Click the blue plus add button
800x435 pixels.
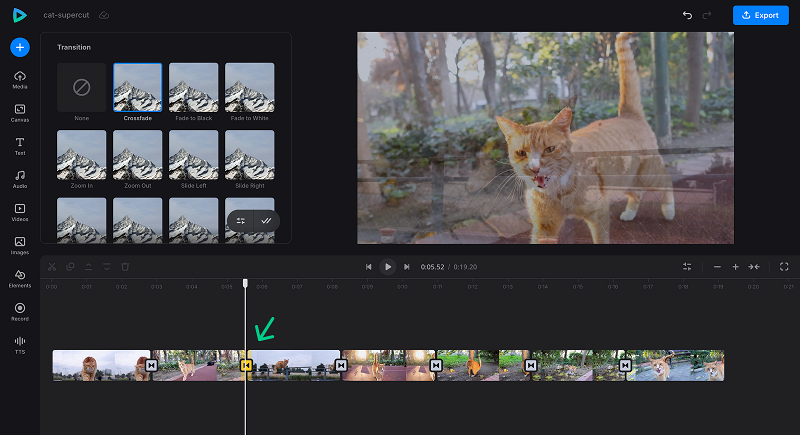[20, 47]
